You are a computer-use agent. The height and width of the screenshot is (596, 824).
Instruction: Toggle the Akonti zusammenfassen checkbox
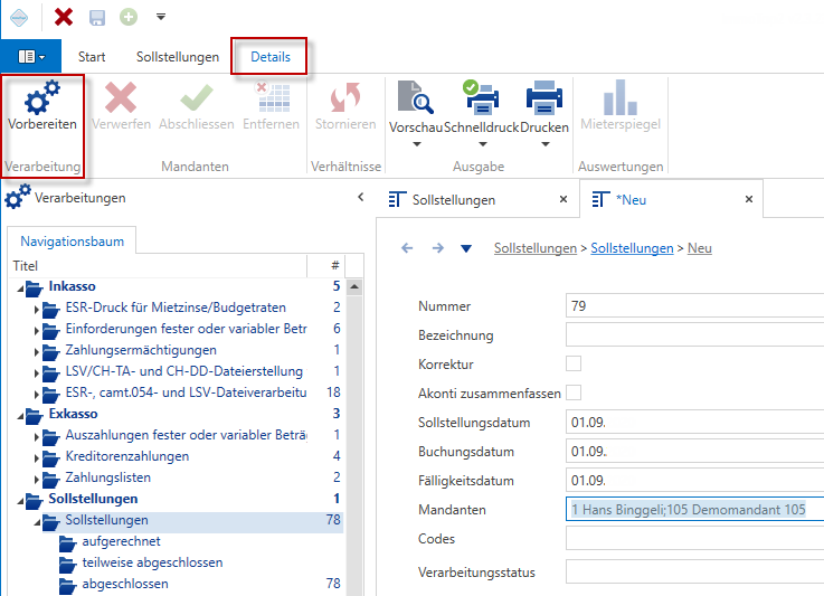click(573, 393)
